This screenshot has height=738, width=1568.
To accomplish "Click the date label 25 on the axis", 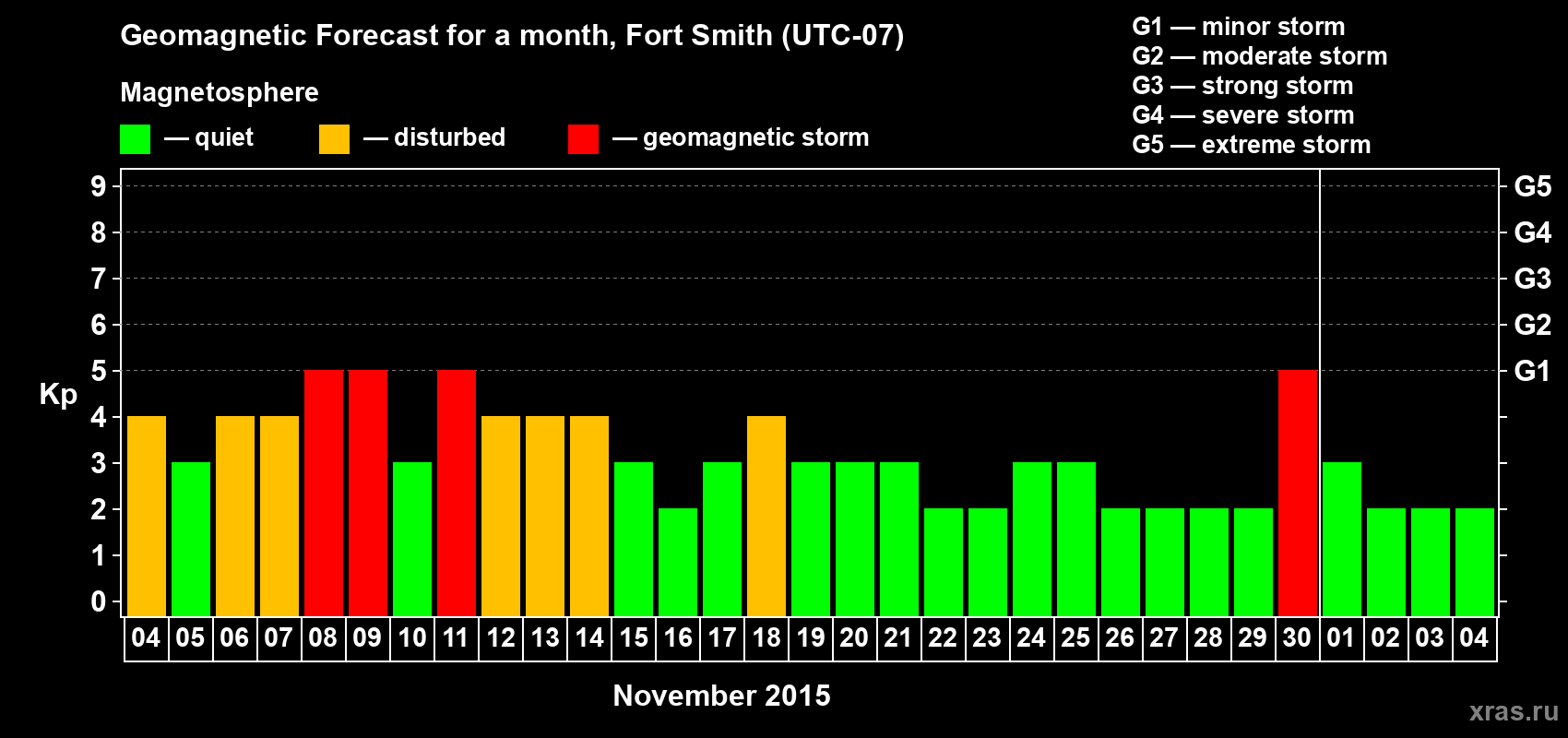I will (x=1075, y=637).
